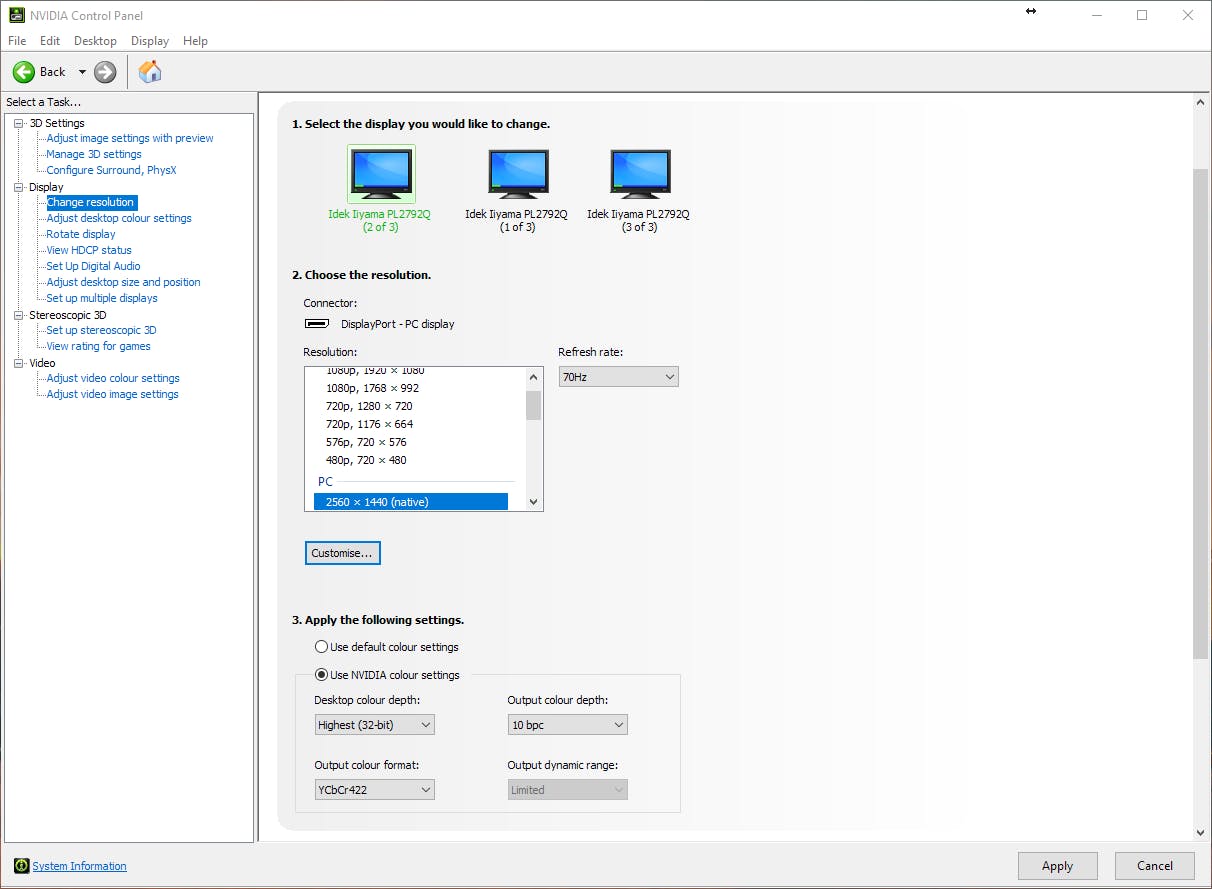Click the Cancel button

tap(1155, 866)
